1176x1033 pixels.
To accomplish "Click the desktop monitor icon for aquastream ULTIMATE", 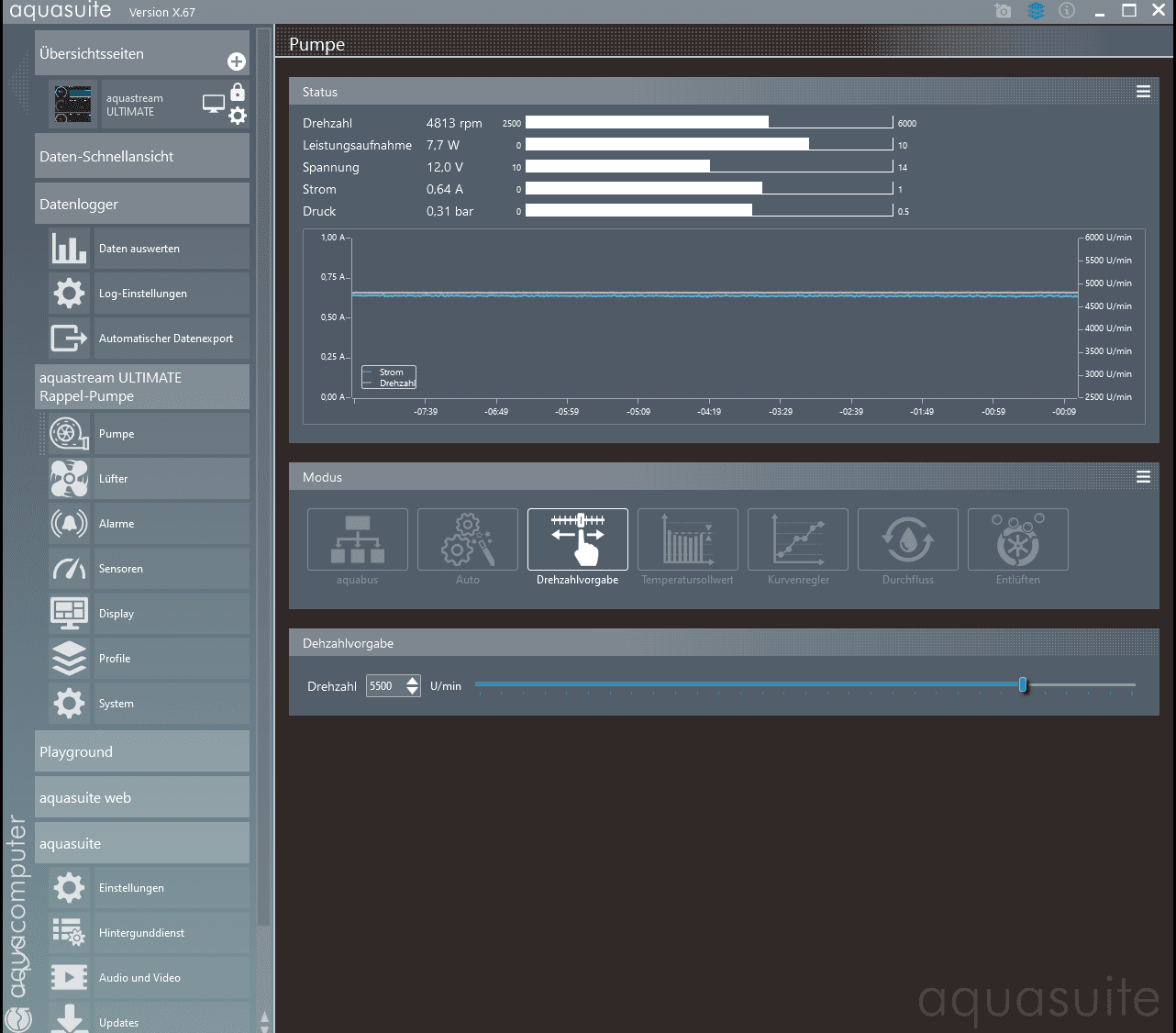I will pyautogui.click(x=213, y=104).
